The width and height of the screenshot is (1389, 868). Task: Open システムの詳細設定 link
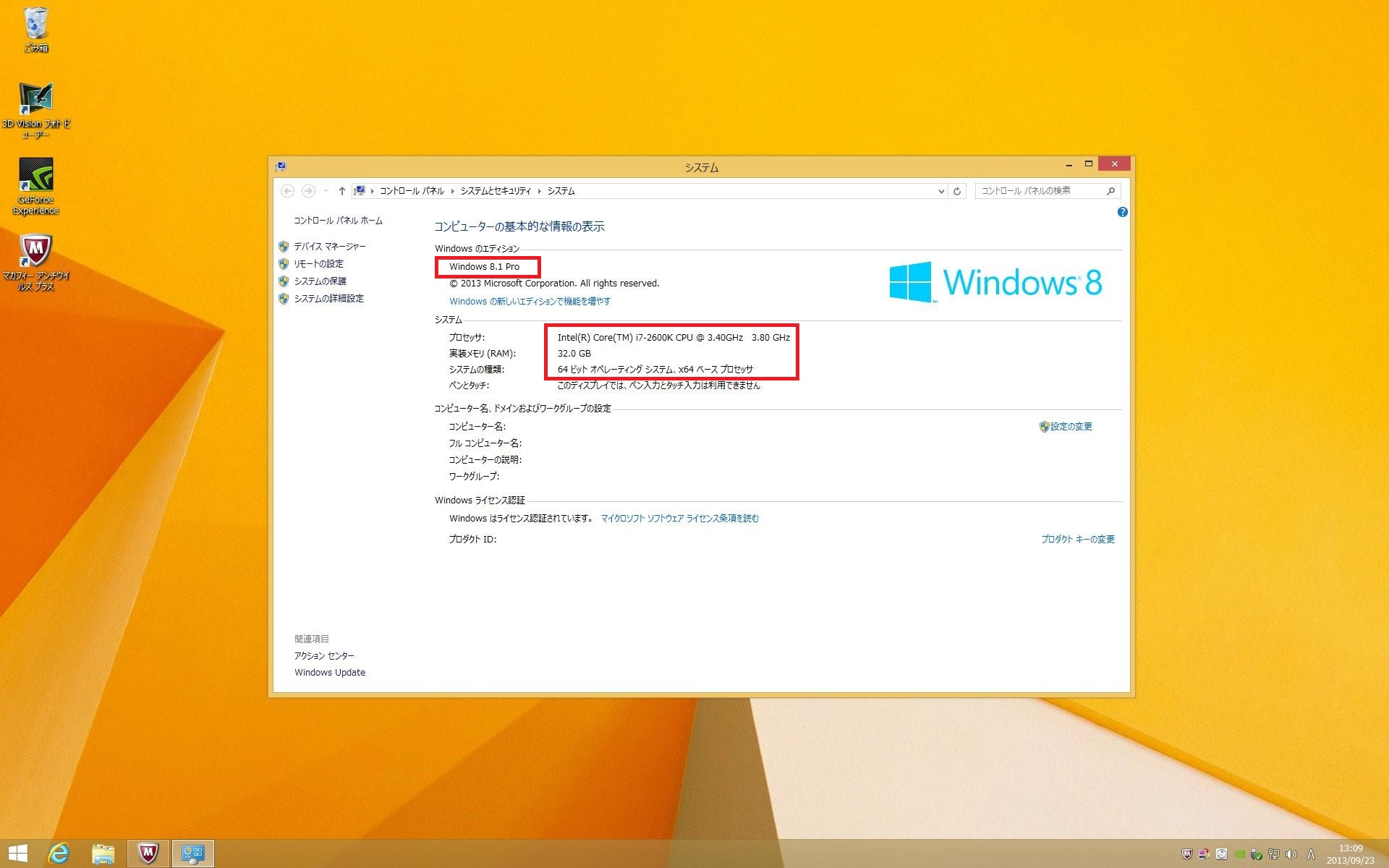328,299
